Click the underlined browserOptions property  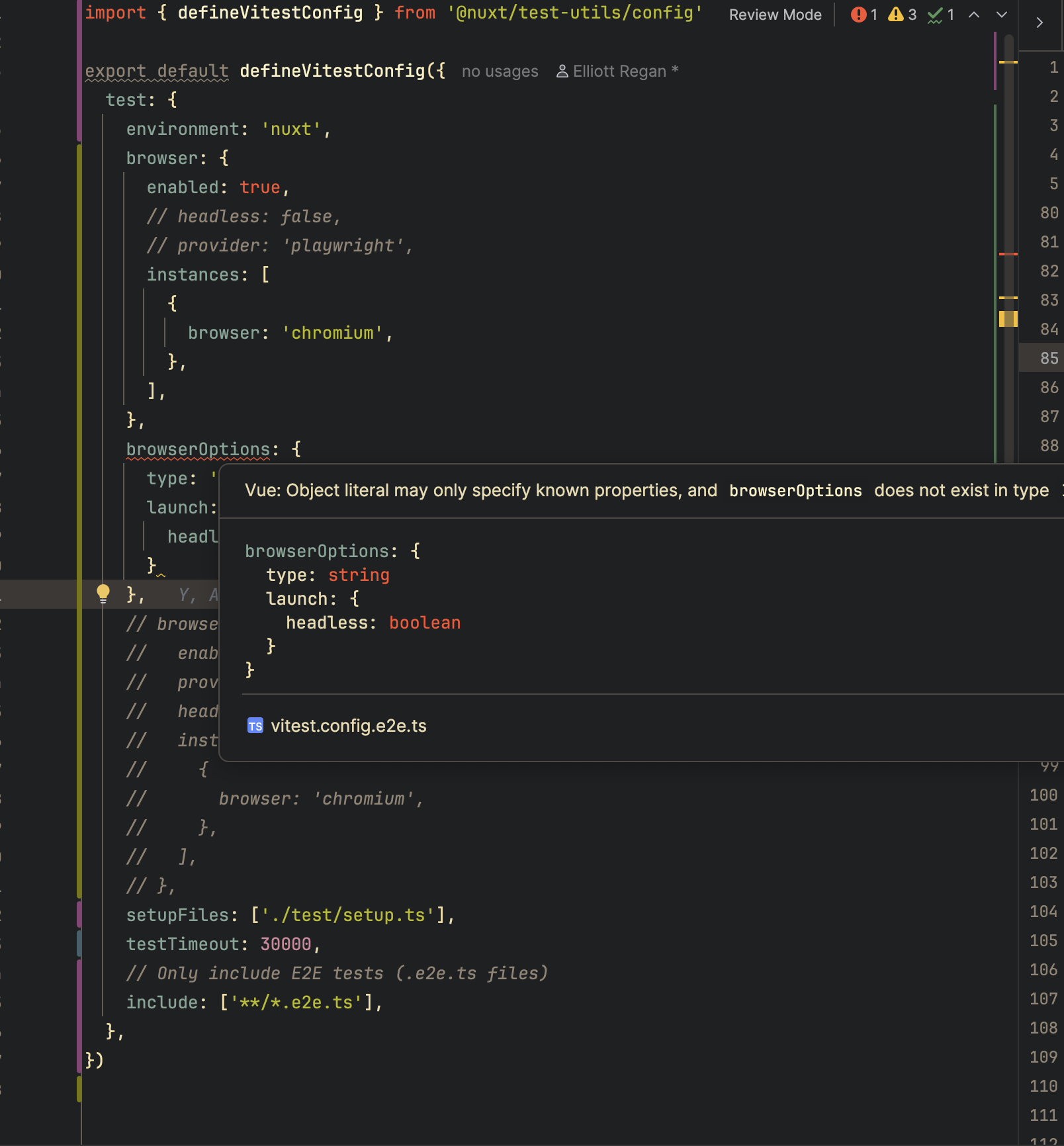[x=198, y=449]
